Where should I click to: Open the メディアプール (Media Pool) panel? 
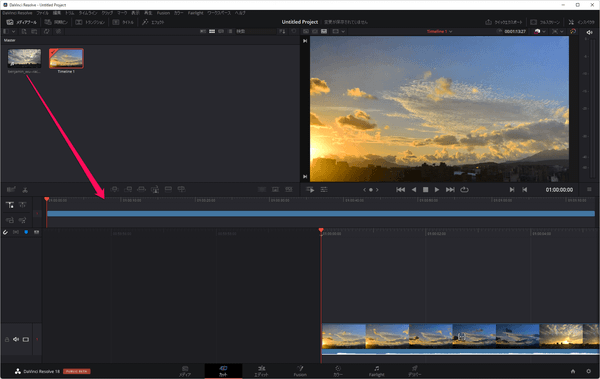point(21,22)
